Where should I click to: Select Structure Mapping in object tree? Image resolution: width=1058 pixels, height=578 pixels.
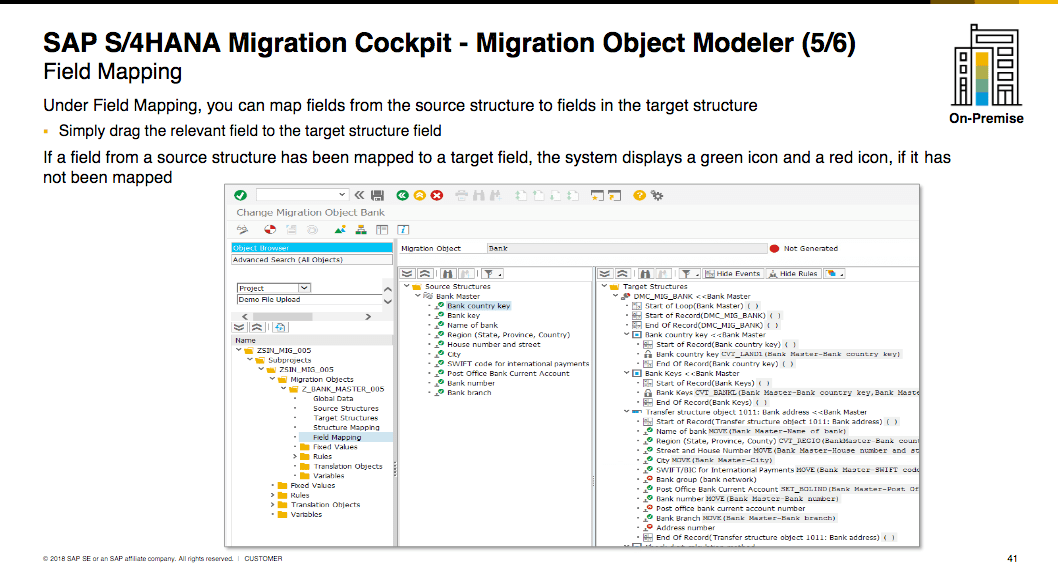pos(346,428)
